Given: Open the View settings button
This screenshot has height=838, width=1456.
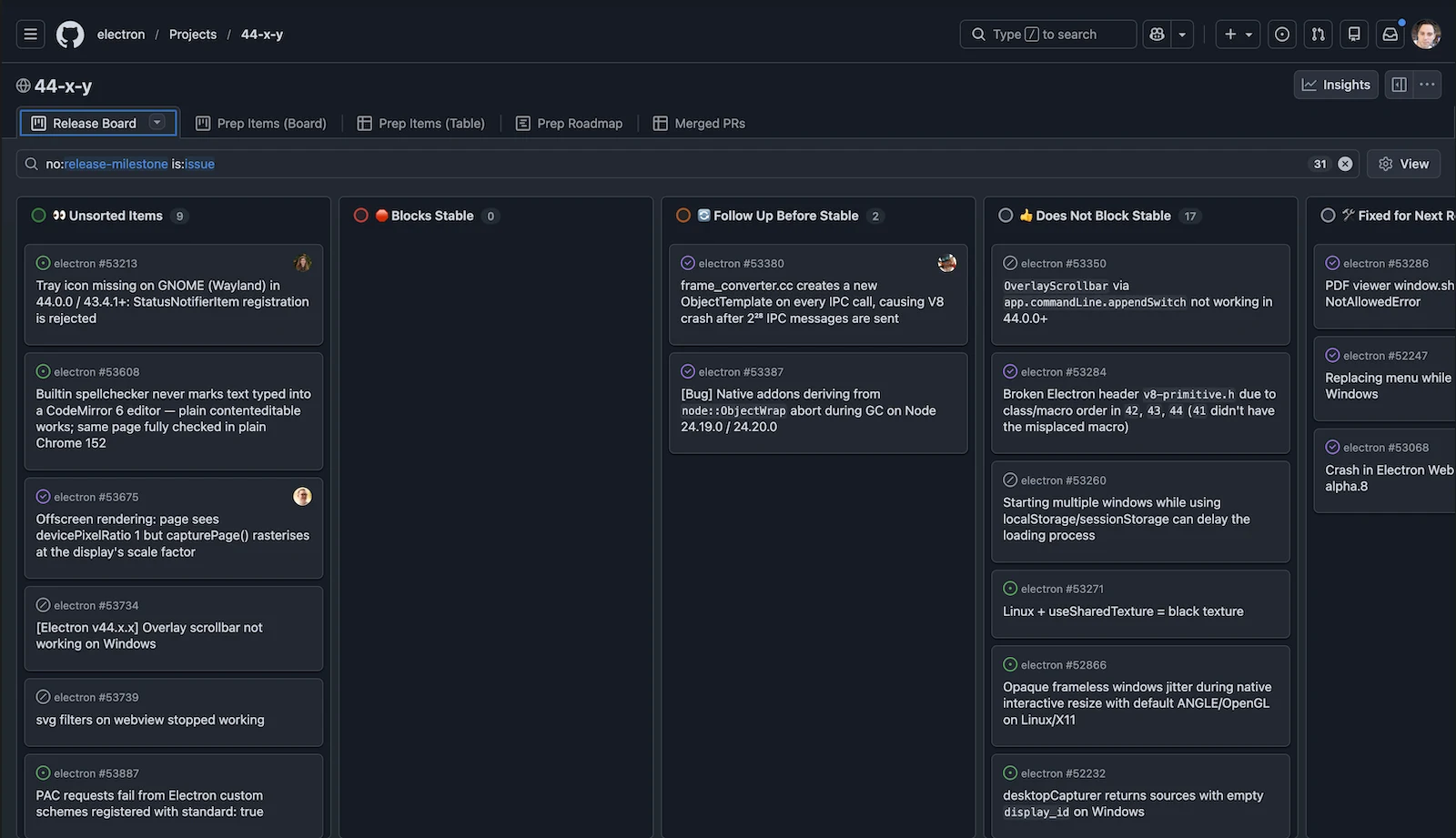Looking at the screenshot, I should [x=1403, y=164].
